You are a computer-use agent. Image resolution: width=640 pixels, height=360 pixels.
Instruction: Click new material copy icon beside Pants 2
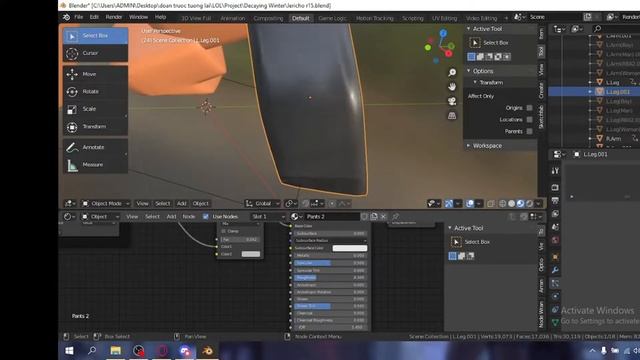(374, 216)
